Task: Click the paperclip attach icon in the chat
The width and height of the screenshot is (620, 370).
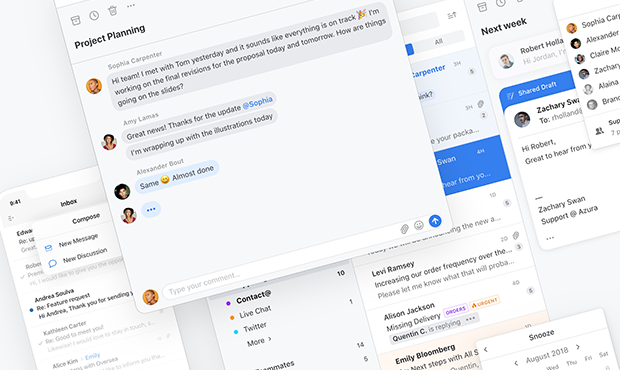Action: (405, 229)
